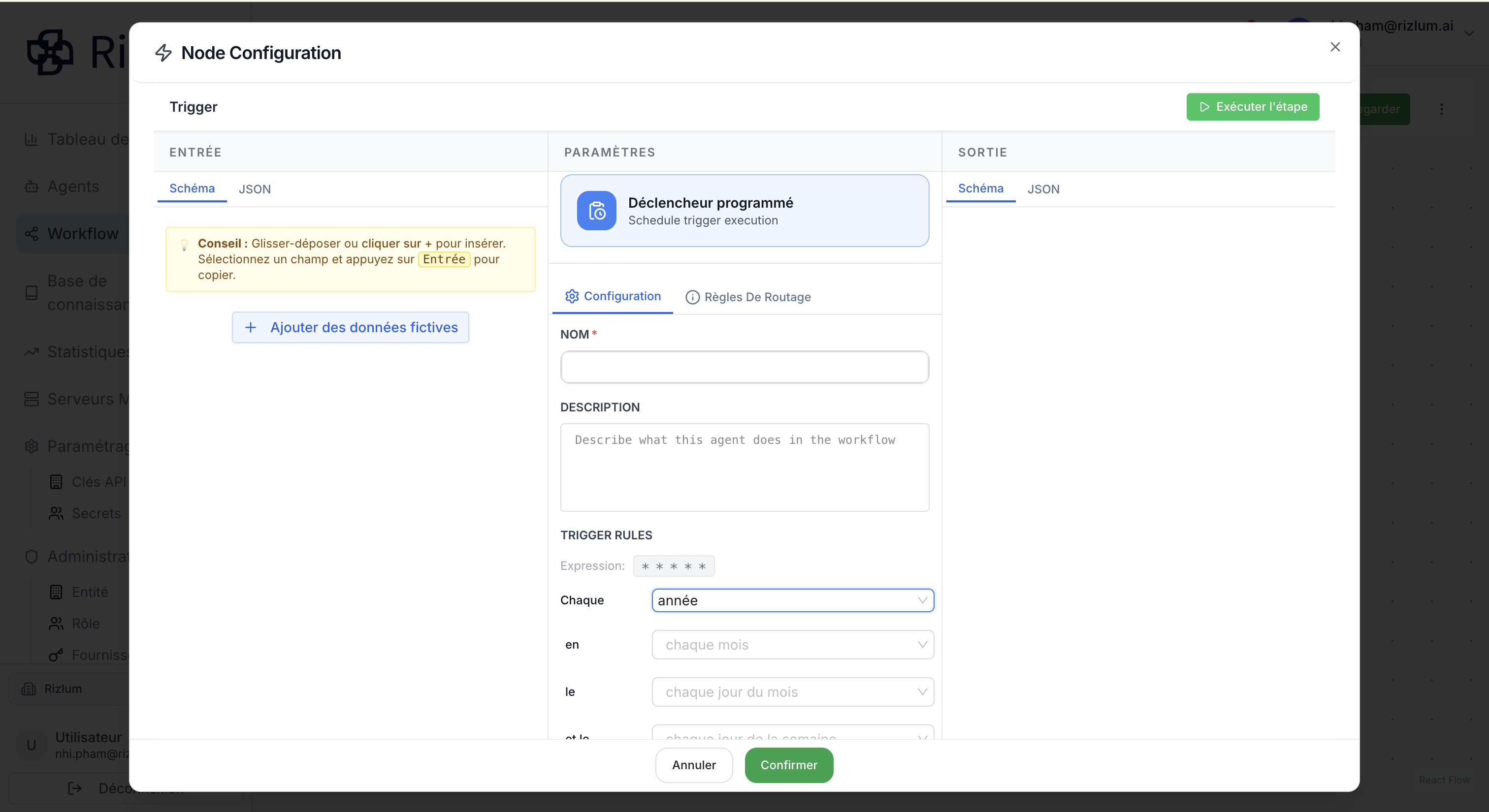1489x812 pixels.
Task: Switch to Schéma tab in Sortie panel
Action: point(980,188)
